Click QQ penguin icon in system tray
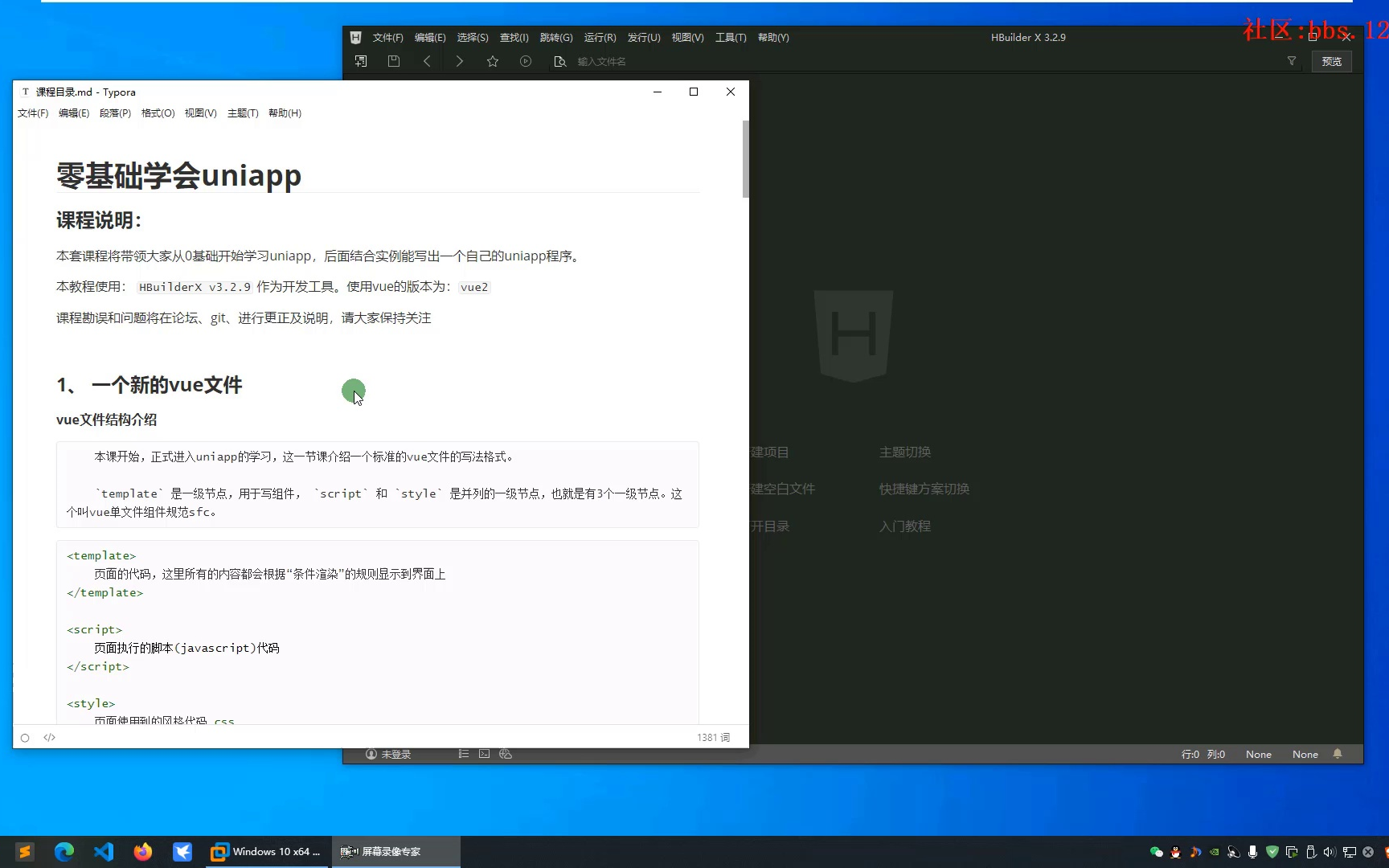The image size is (1389, 868). point(1176,852)
